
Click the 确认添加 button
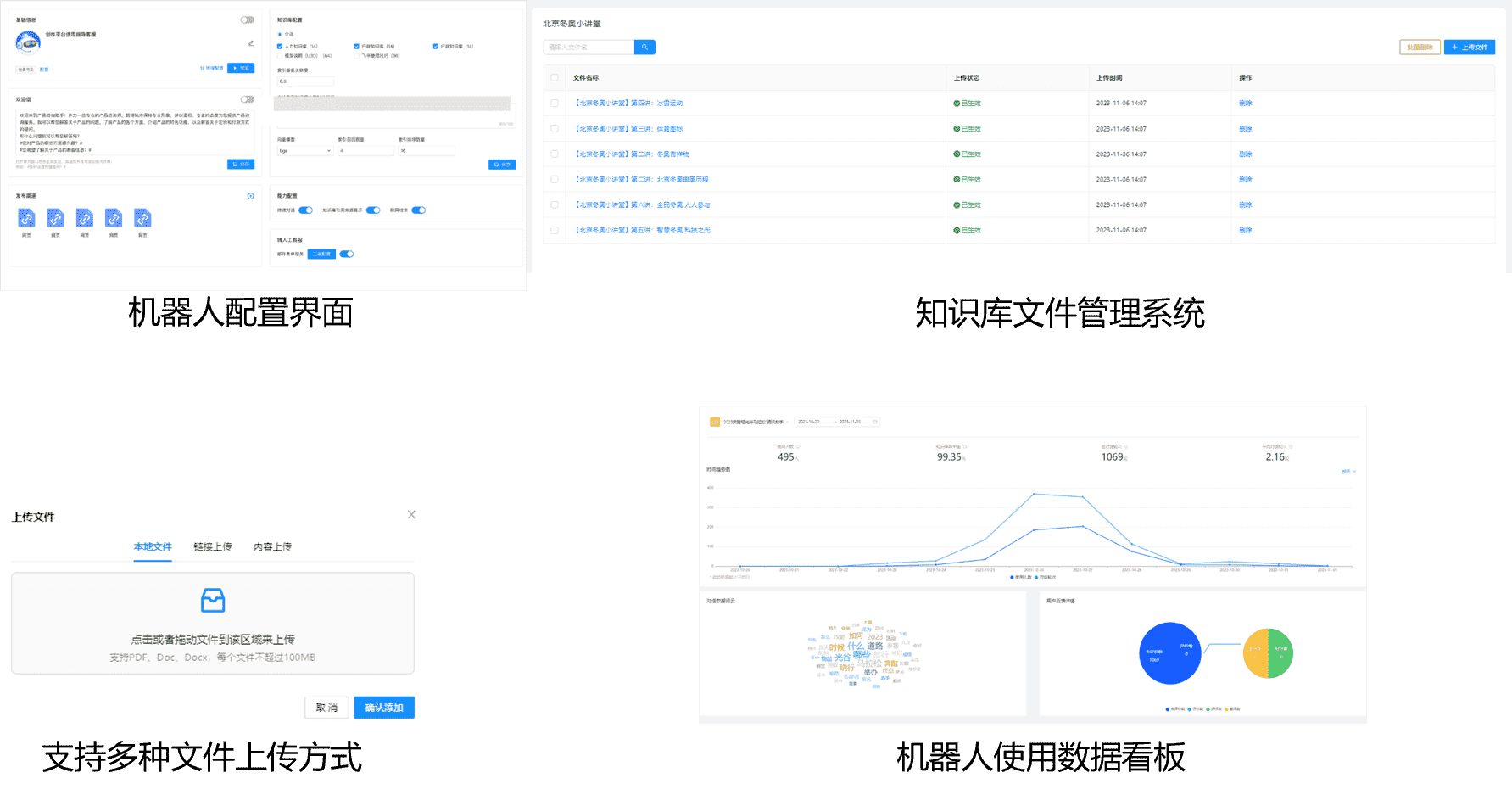pyautogui.click(x=383, y=708)
